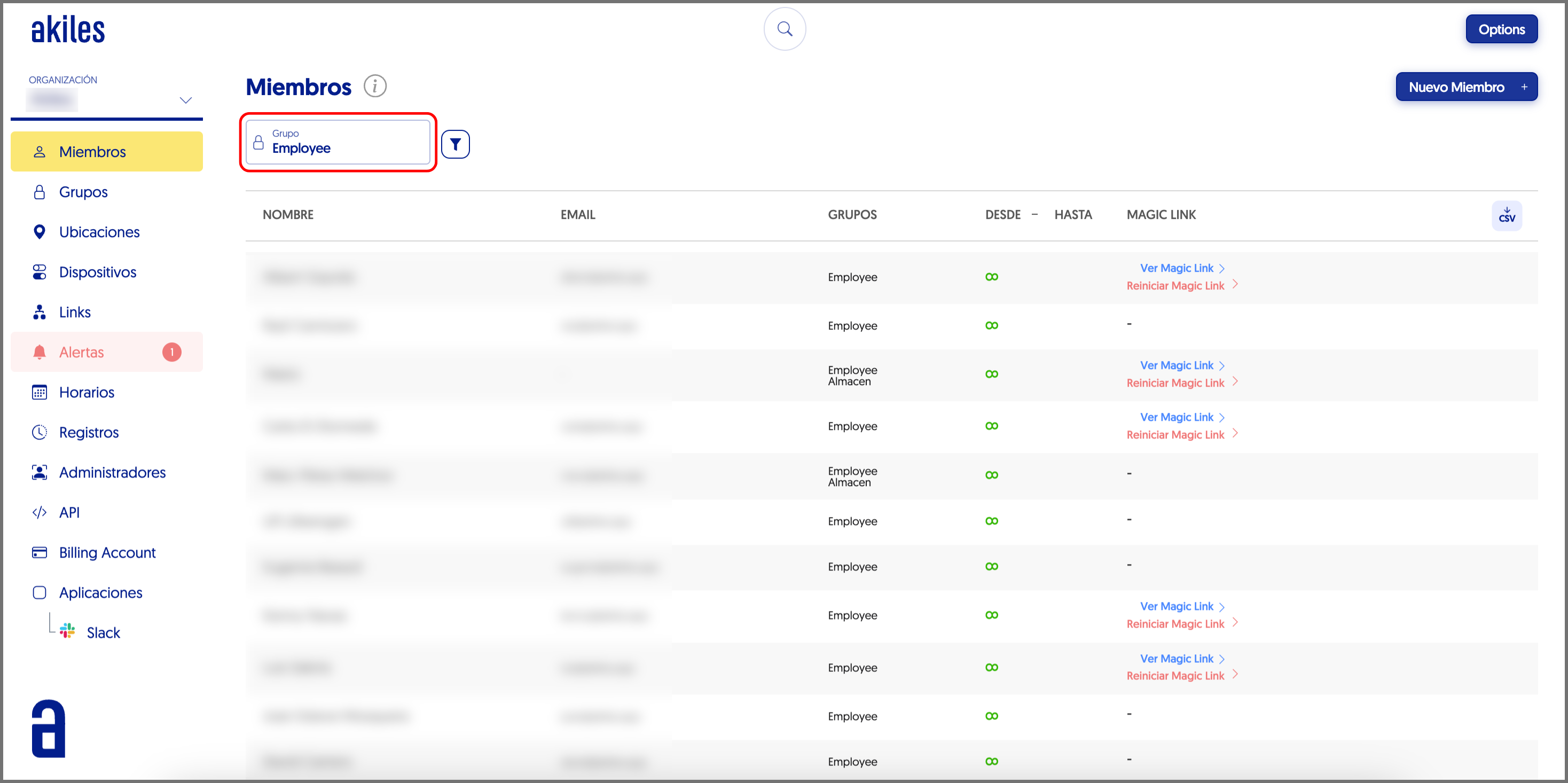
Task: Open Administradores in the sidebar
Action: 112,473
